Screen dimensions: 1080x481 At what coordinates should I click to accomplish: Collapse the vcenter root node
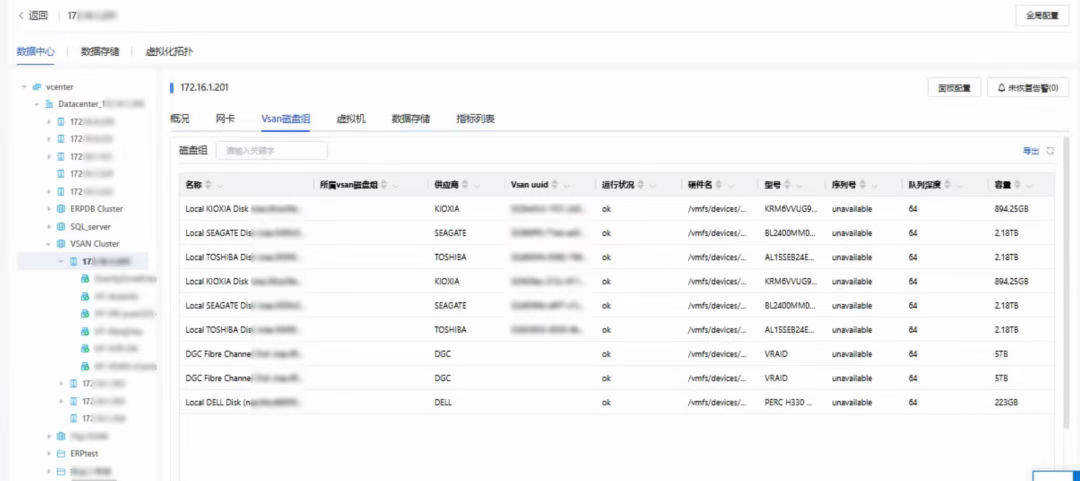[x=24, y=87]
